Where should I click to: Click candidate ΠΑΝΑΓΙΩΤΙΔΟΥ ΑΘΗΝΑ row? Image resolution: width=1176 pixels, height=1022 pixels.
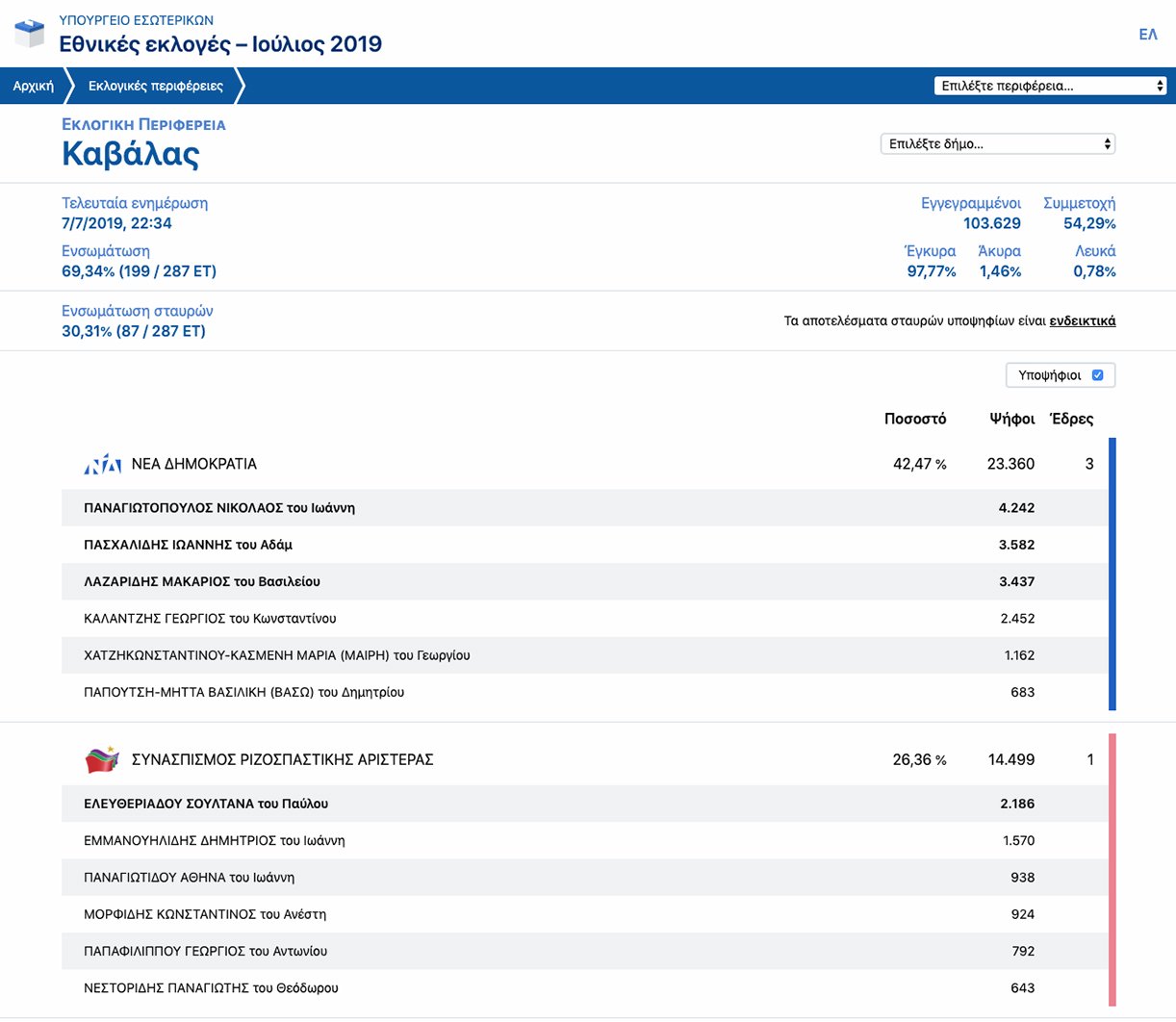[x=585, y=878]
